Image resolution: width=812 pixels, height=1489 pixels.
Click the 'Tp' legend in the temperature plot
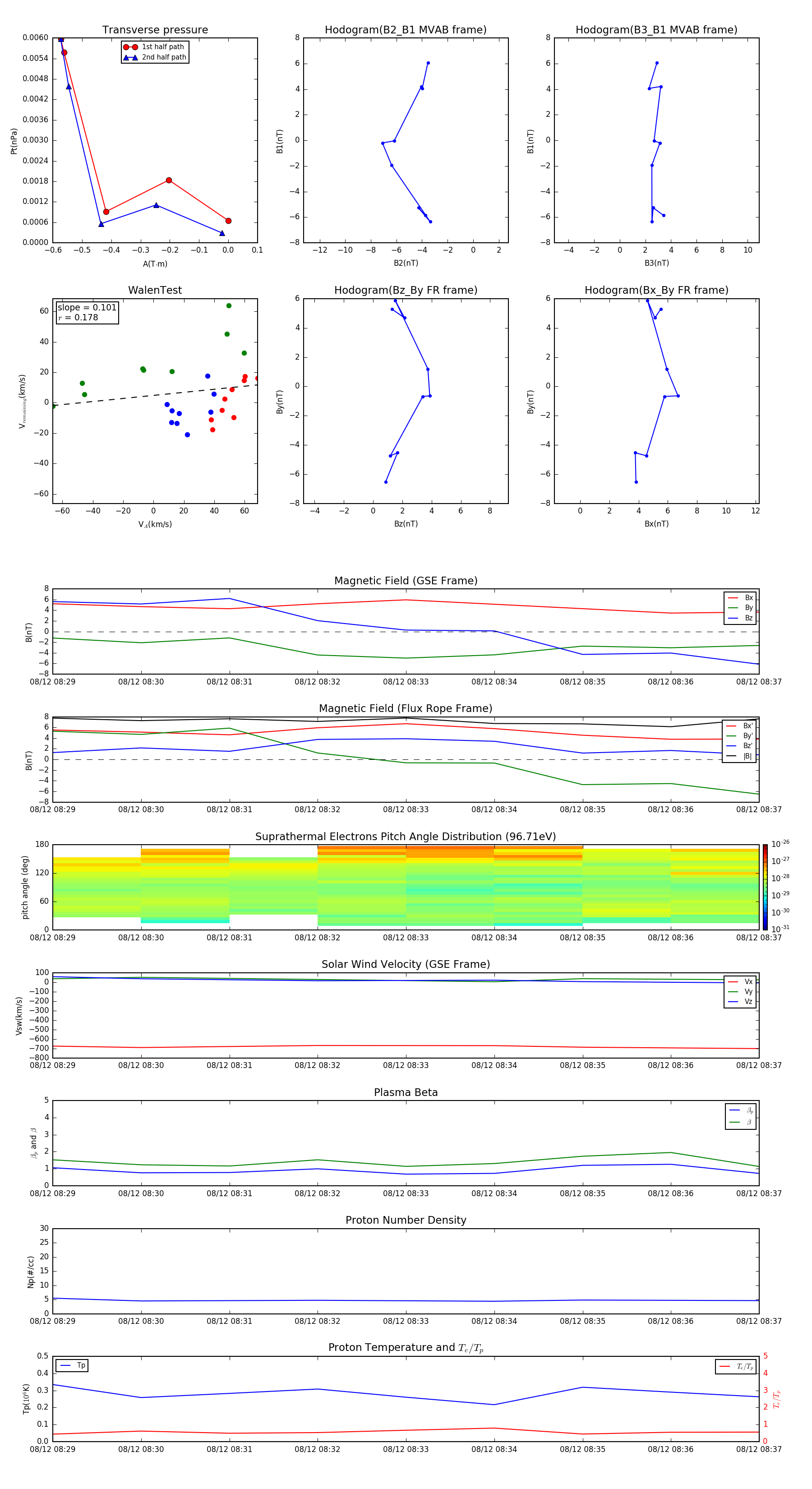click(x=72, y=1365)
